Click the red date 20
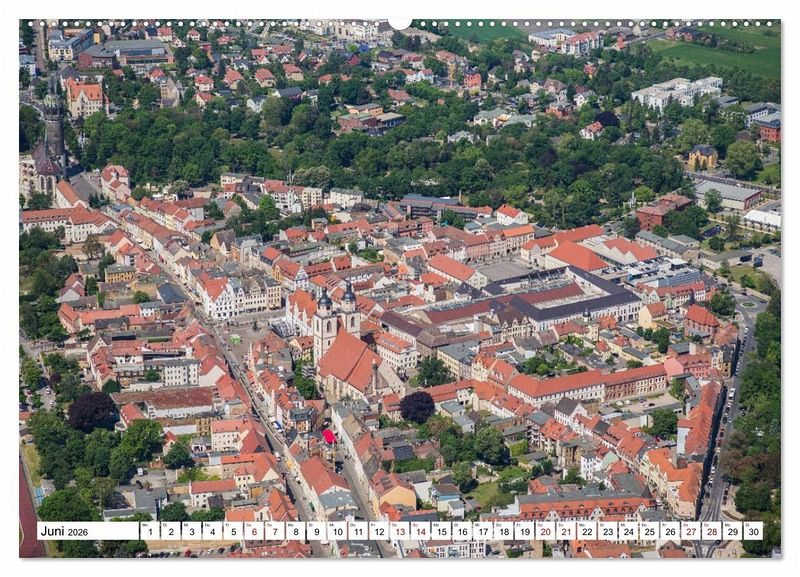The image size is (800, 577). pos(545,531)
